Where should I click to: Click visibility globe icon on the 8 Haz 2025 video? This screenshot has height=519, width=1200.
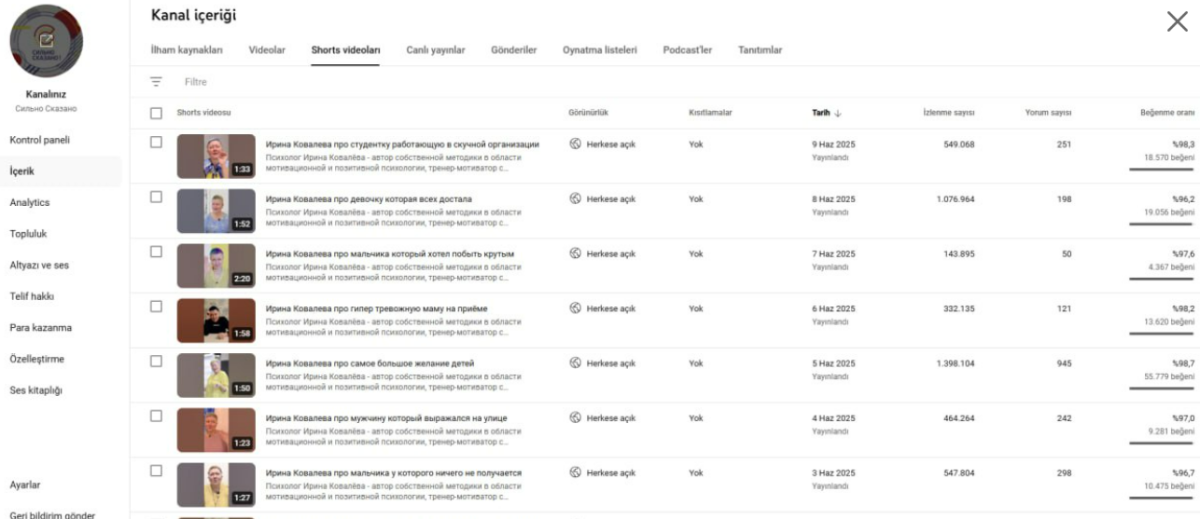575,199
